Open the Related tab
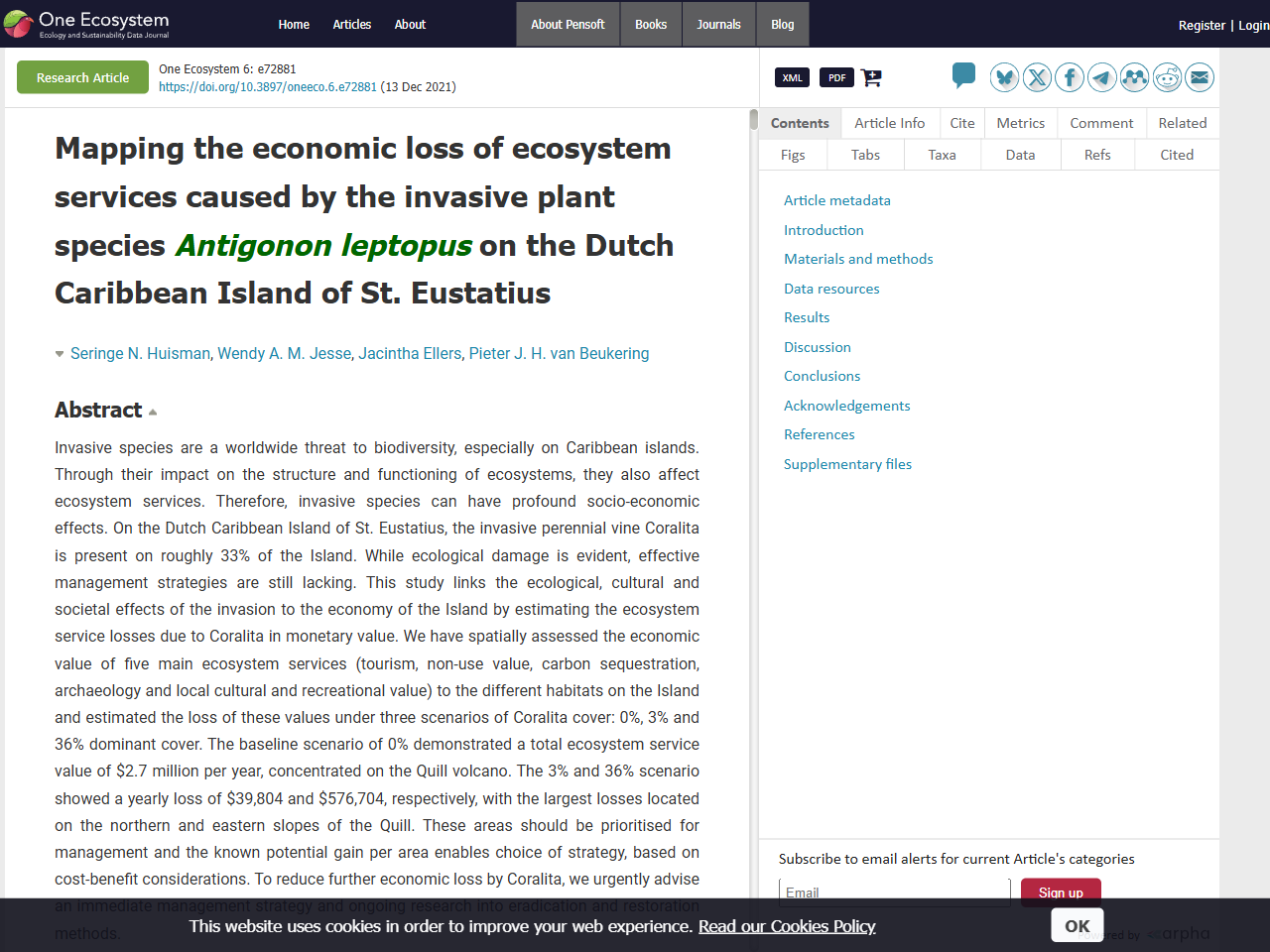1270x952 pixels. [1183, 123]
